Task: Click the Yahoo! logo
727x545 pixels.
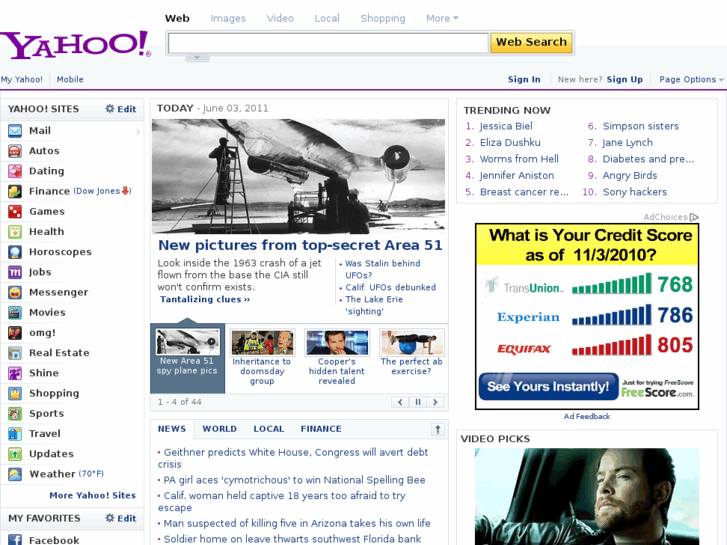Action: [76, 45]
